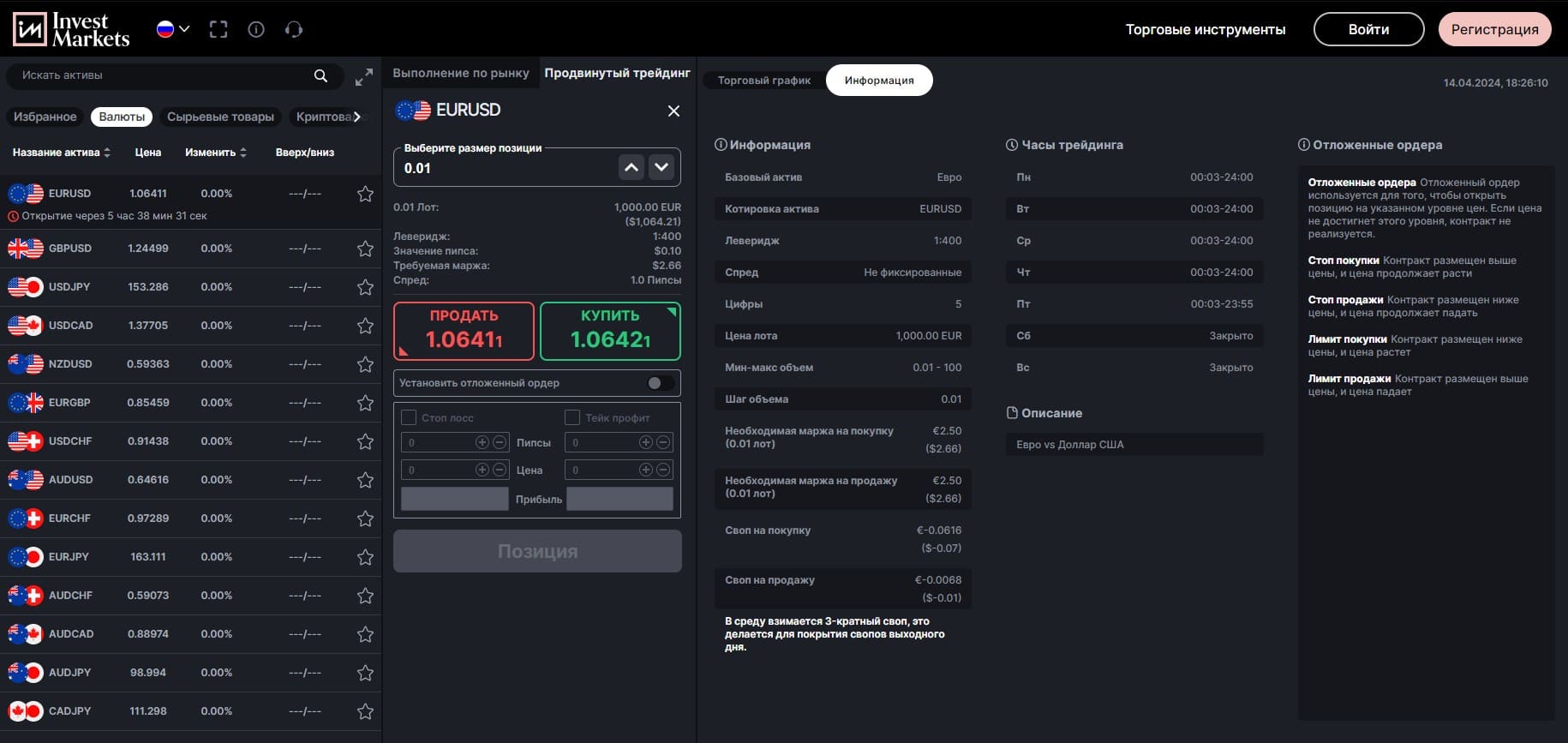Click the Описание document icon
The image size is (1568, 743).
[1012, 413]
